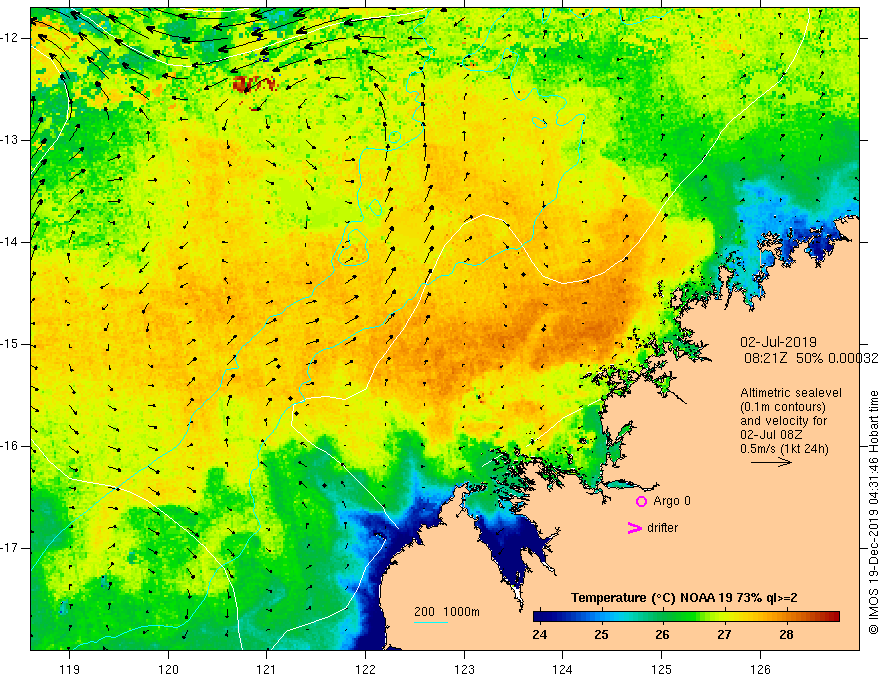Click the '02-Jul 08Z' text line
Viewport: 880px width, 680px height.
pos(771,435)
